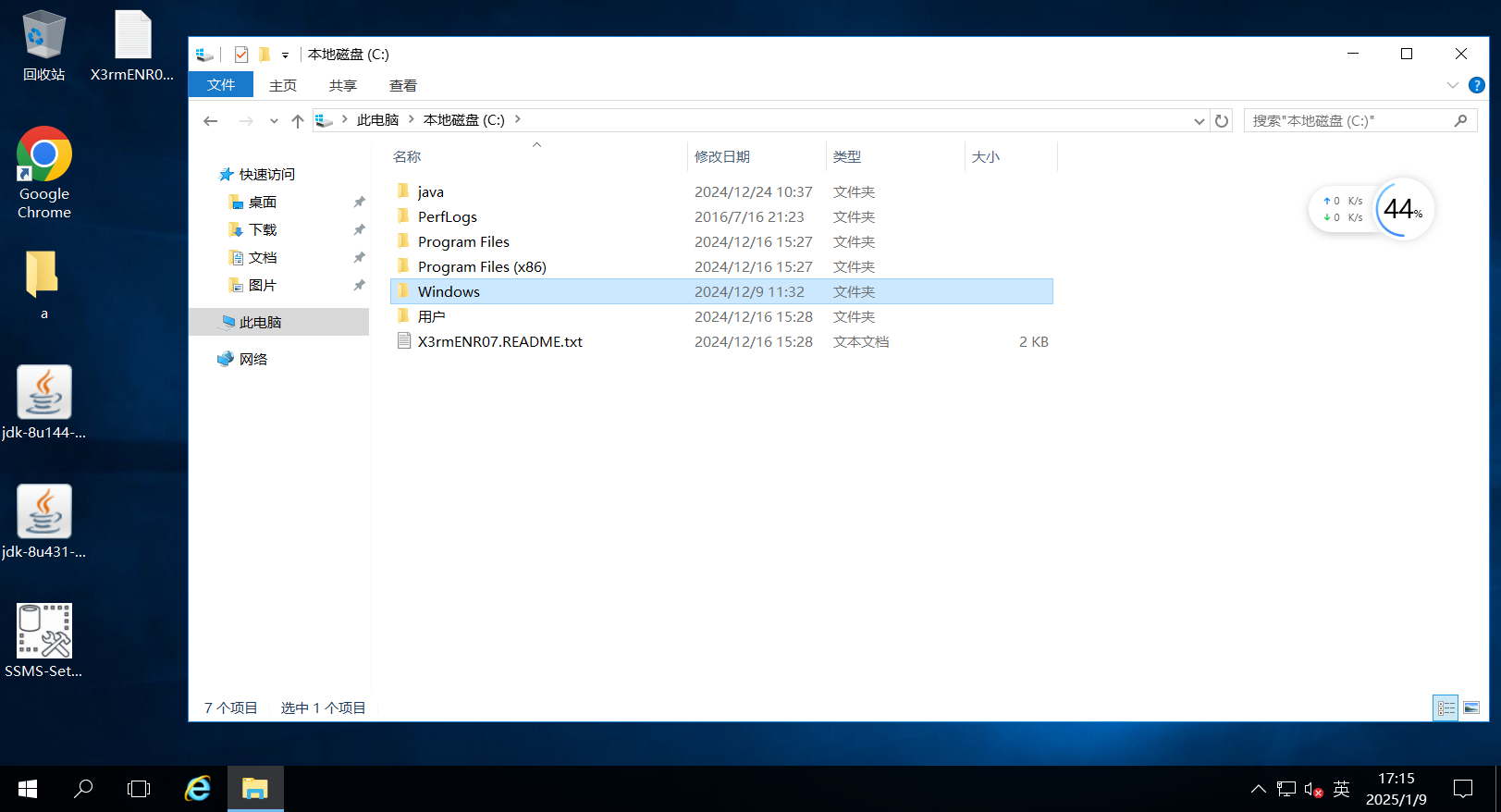Select the Windows folder row
This screenshot has height=812, width=1501.
tap(721, 291)
